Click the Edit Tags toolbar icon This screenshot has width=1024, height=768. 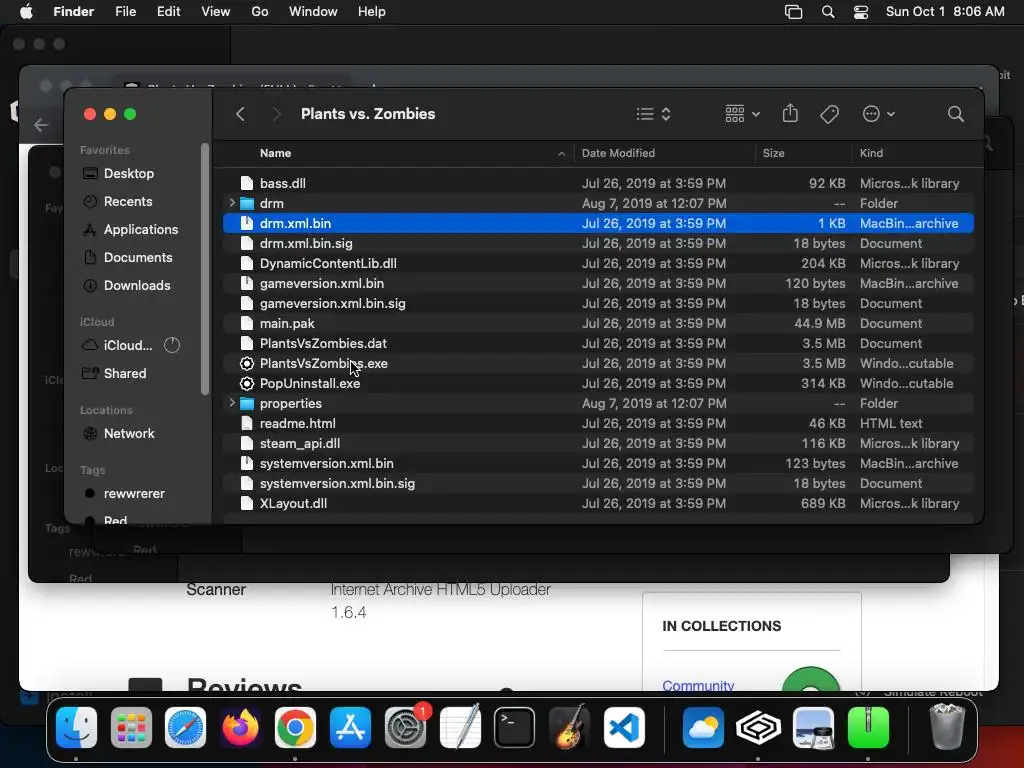(x=829, y=114)
